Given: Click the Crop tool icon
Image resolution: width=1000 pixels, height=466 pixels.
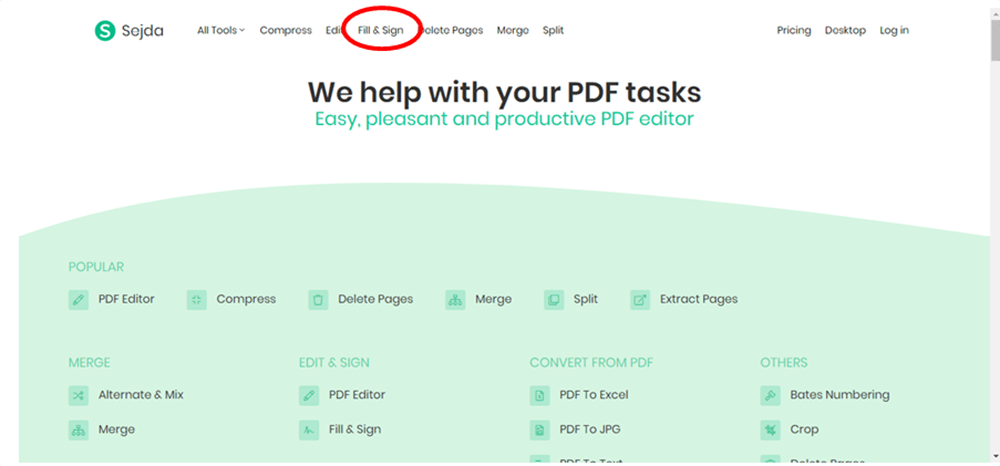Looking at the screenshot, I should [x=771, y=430].
